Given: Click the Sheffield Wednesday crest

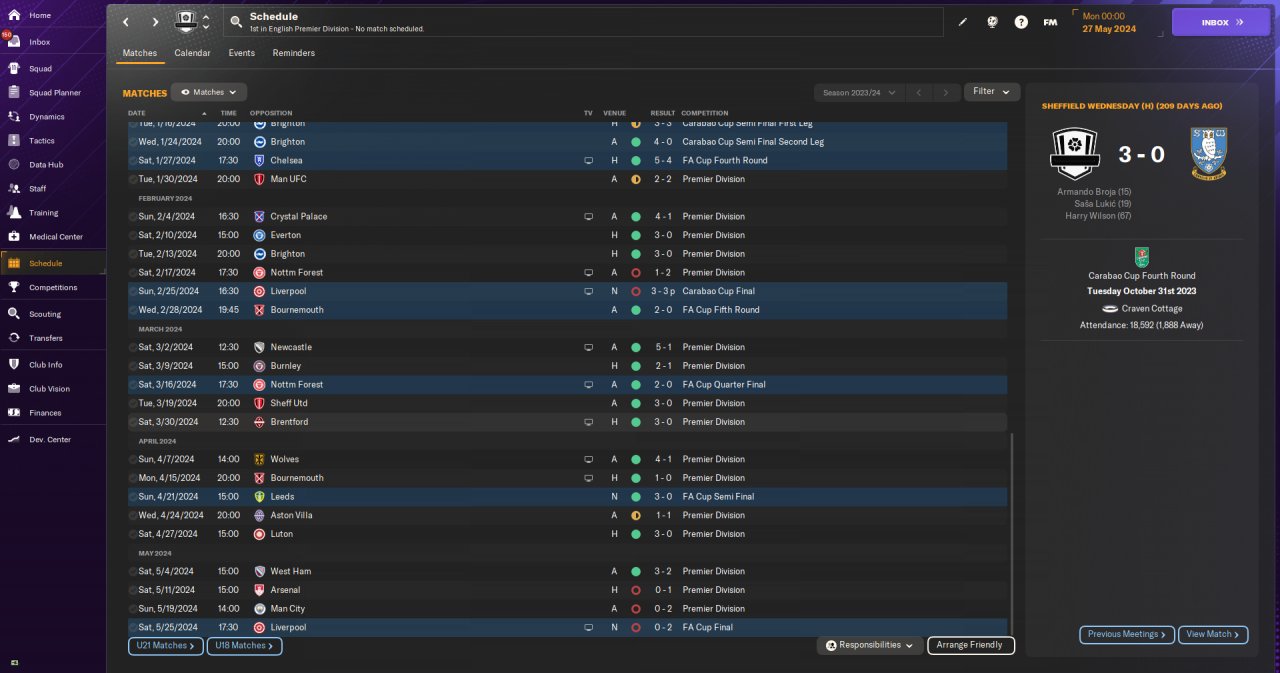Looking at the screenshot, I should click(1209, 154).
